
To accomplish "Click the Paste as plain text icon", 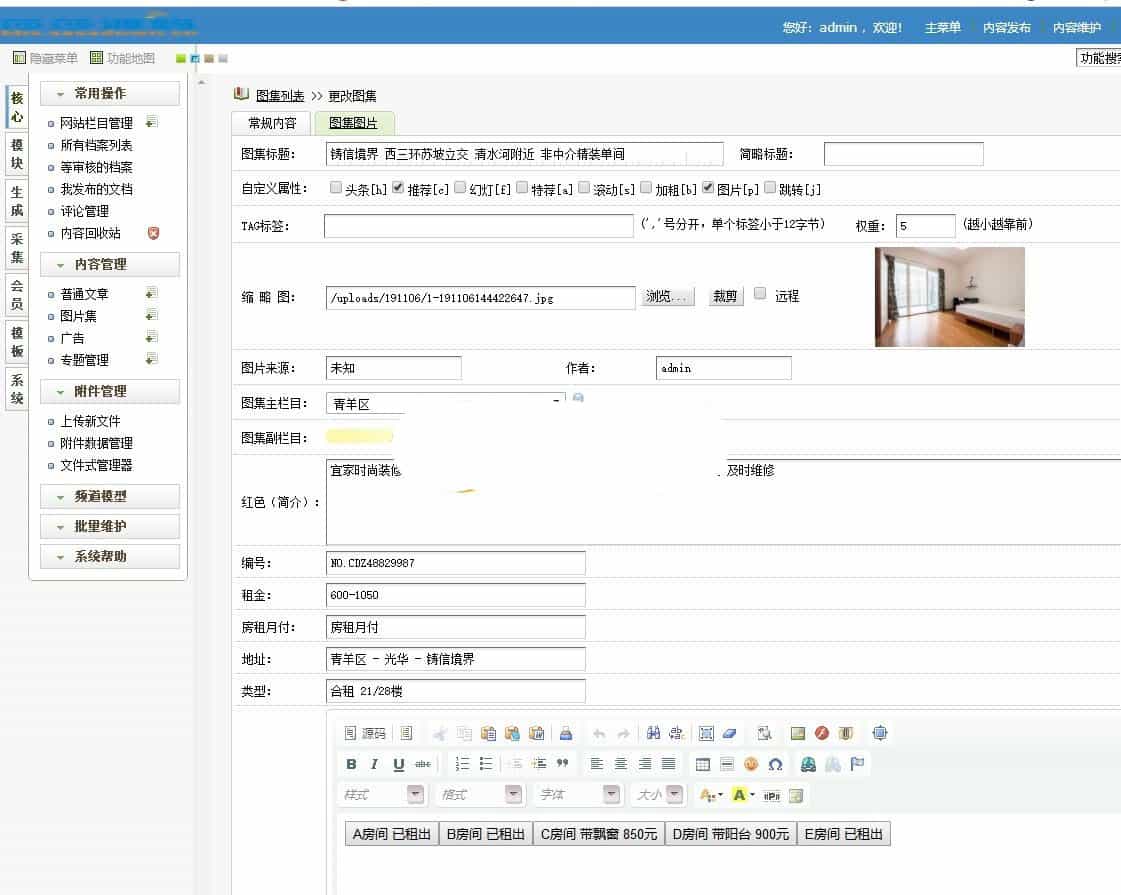I will tap(512, 733).
